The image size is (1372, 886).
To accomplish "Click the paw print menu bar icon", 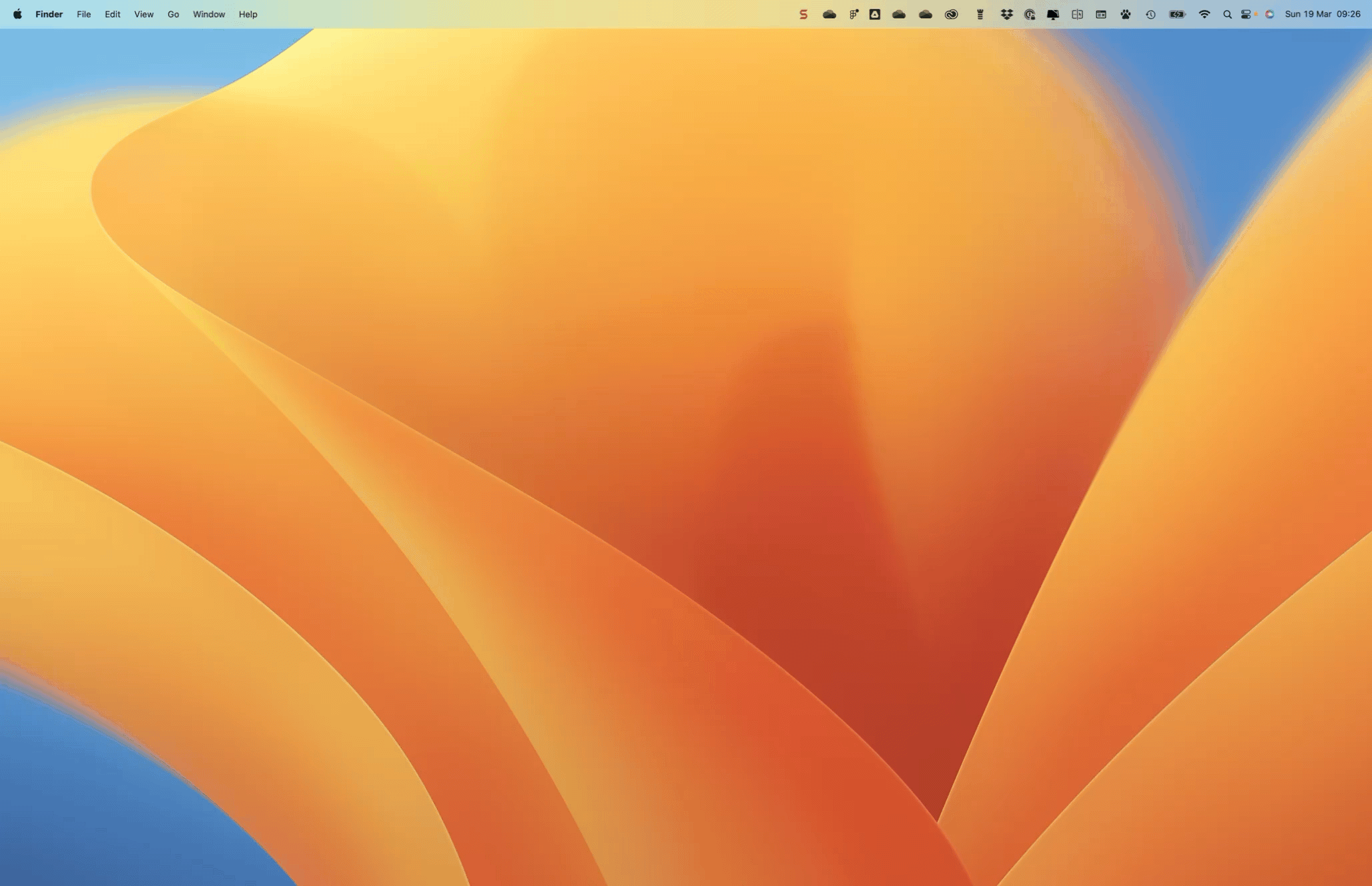I will point(1125,14).
